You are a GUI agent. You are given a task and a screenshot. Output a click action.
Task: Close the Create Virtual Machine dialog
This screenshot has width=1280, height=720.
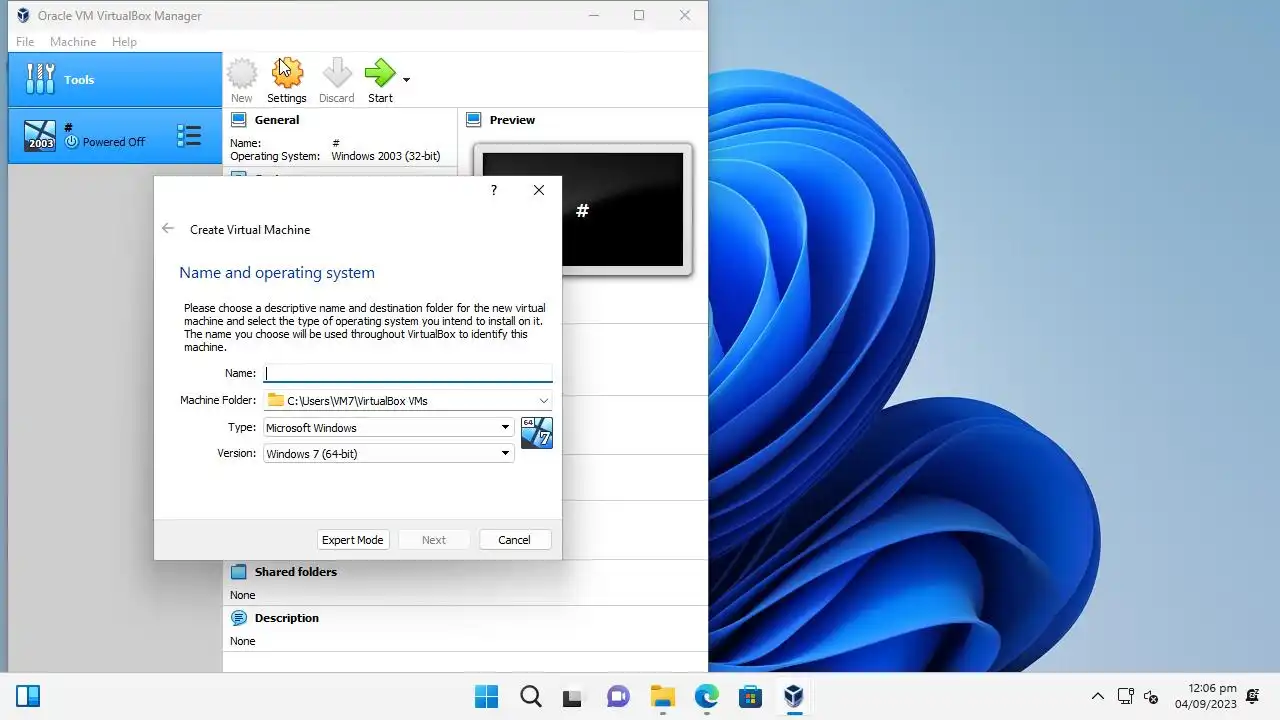[x=539, y=190]
